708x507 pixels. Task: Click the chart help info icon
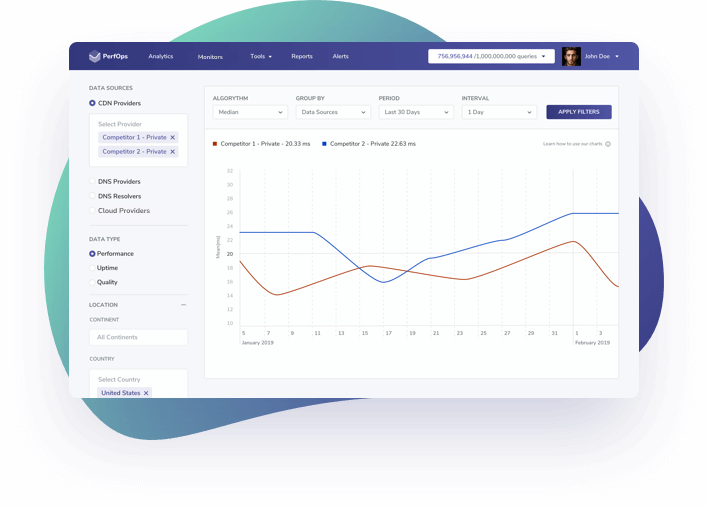[608, 144]
